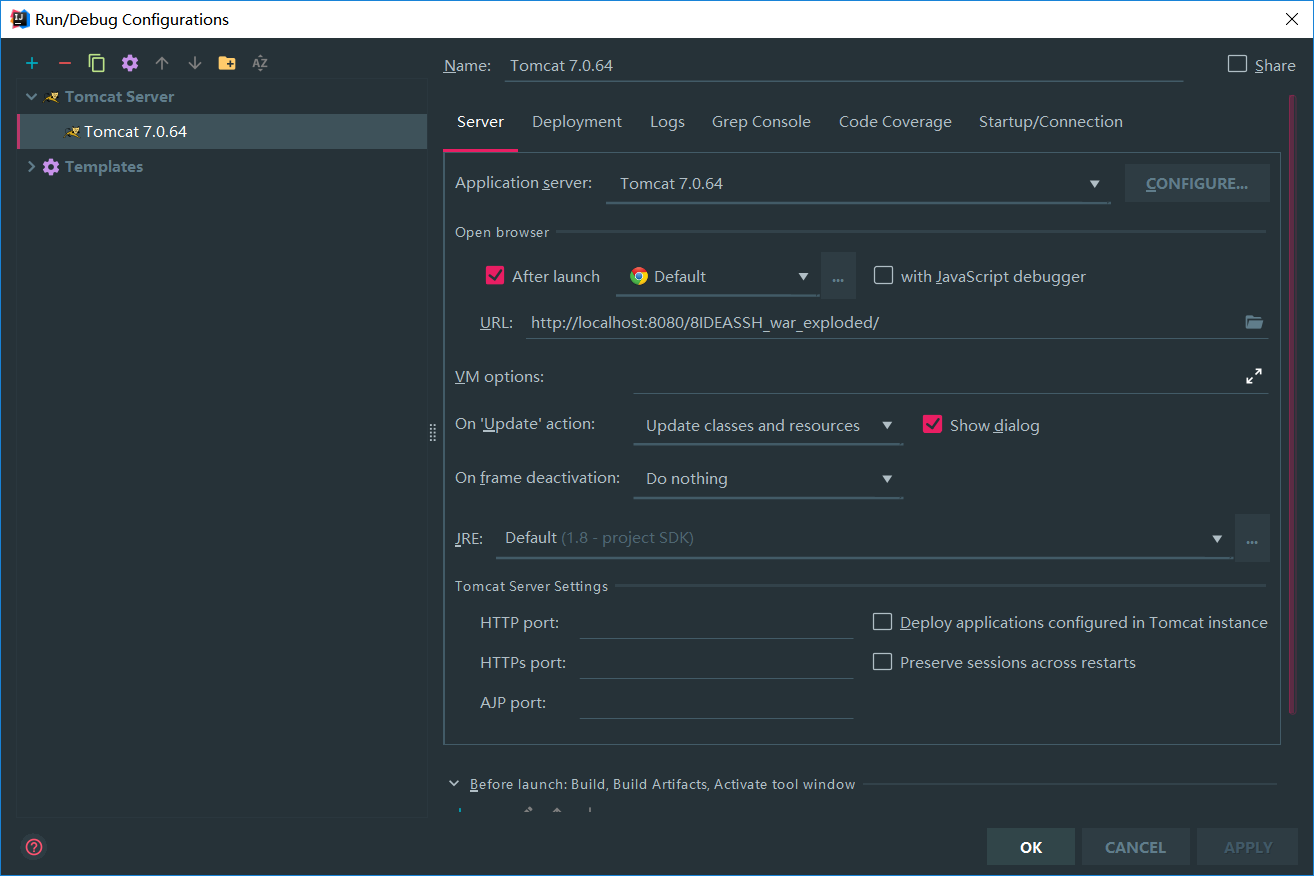The width and height of the screenshot is (1314, 876).
Task: Focus the Name input field
Action: pyautogui.click(x=843, y=66)
